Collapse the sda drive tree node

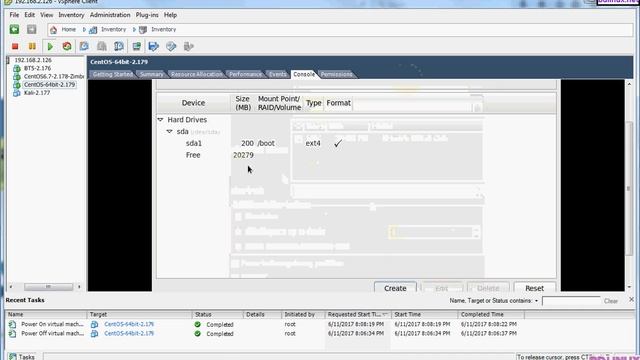coord(169,131)
